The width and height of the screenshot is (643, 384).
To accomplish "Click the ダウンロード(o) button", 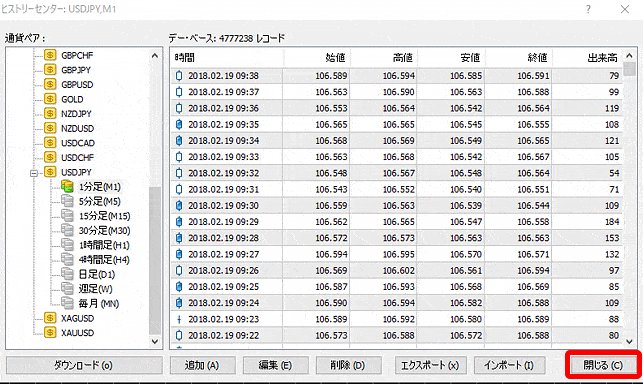I will pos(84,365).
